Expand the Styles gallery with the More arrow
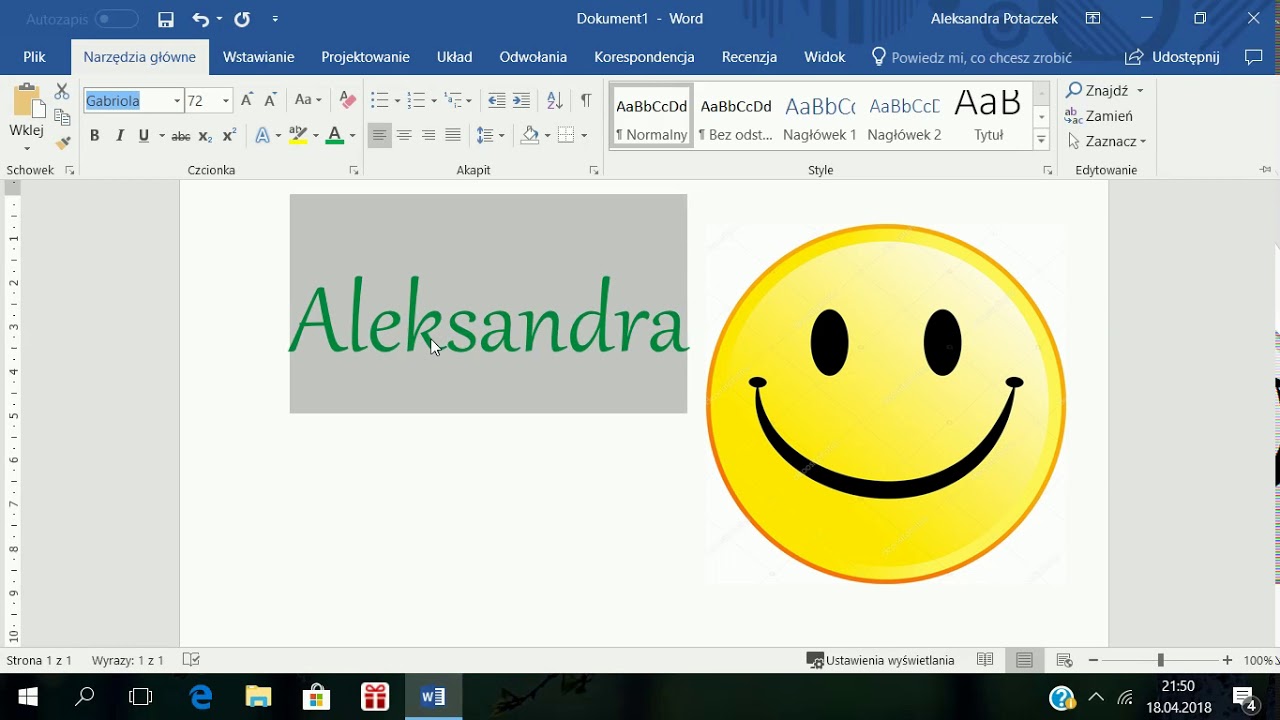The height and width of the screenshot is (720, 1280). tap(1041, 141)
